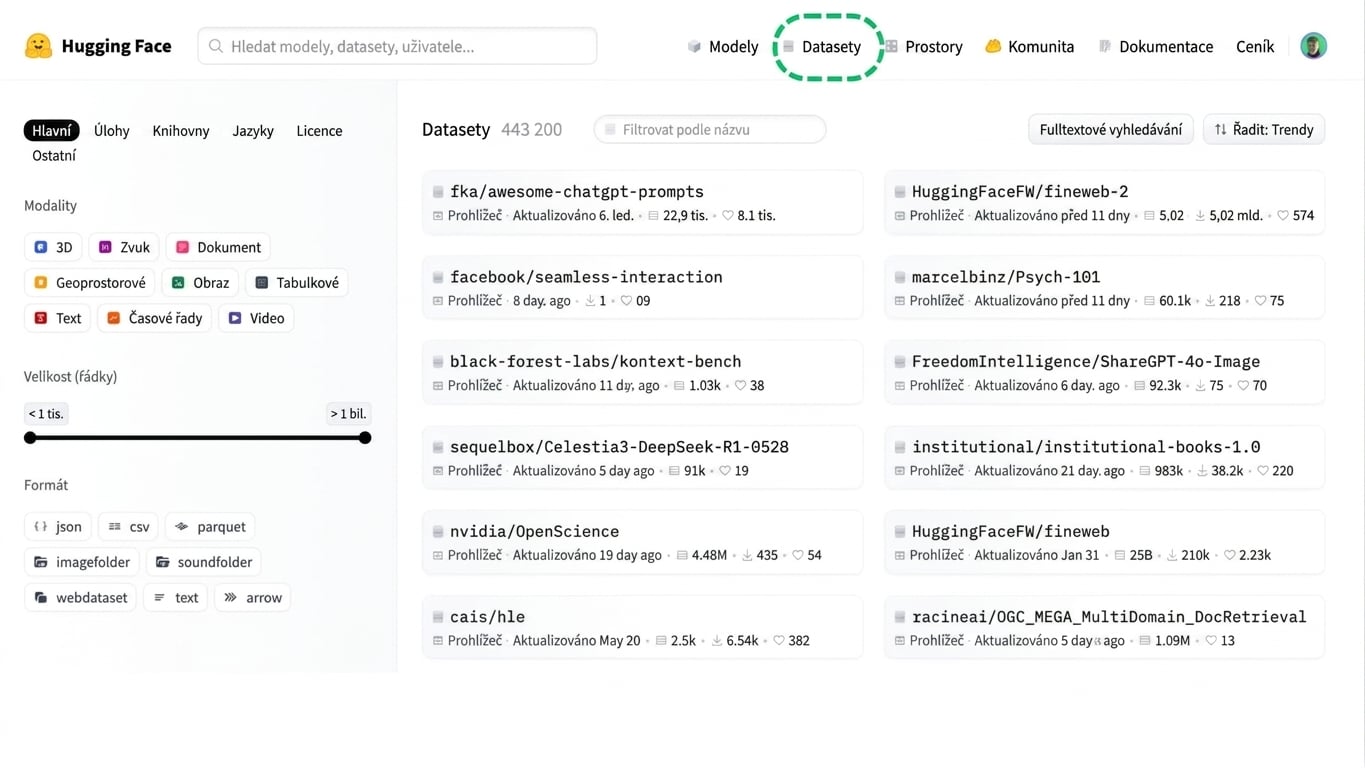
Task: Click the Hugging Face logo emoji
Action: tap(38, 46)
